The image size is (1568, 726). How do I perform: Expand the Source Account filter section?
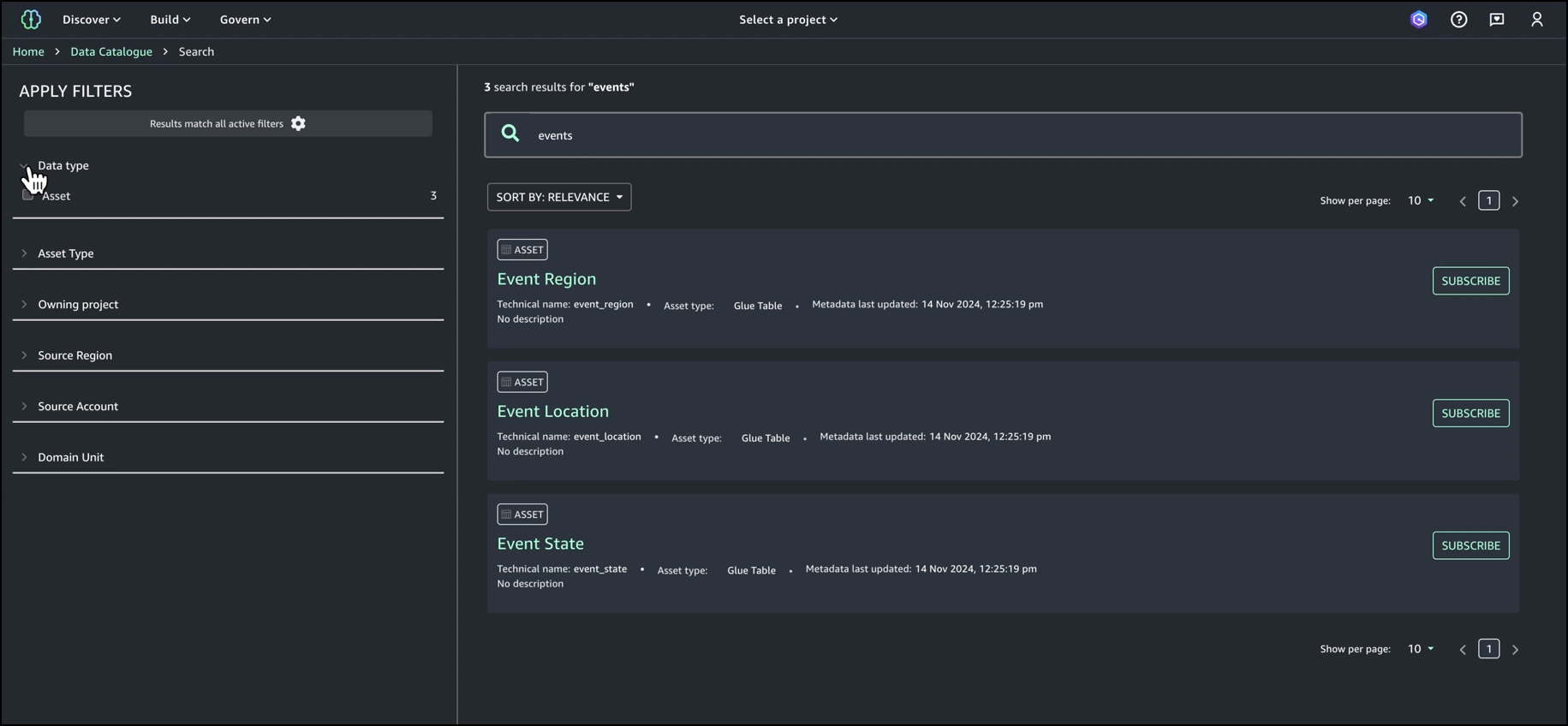click(24, 406)
